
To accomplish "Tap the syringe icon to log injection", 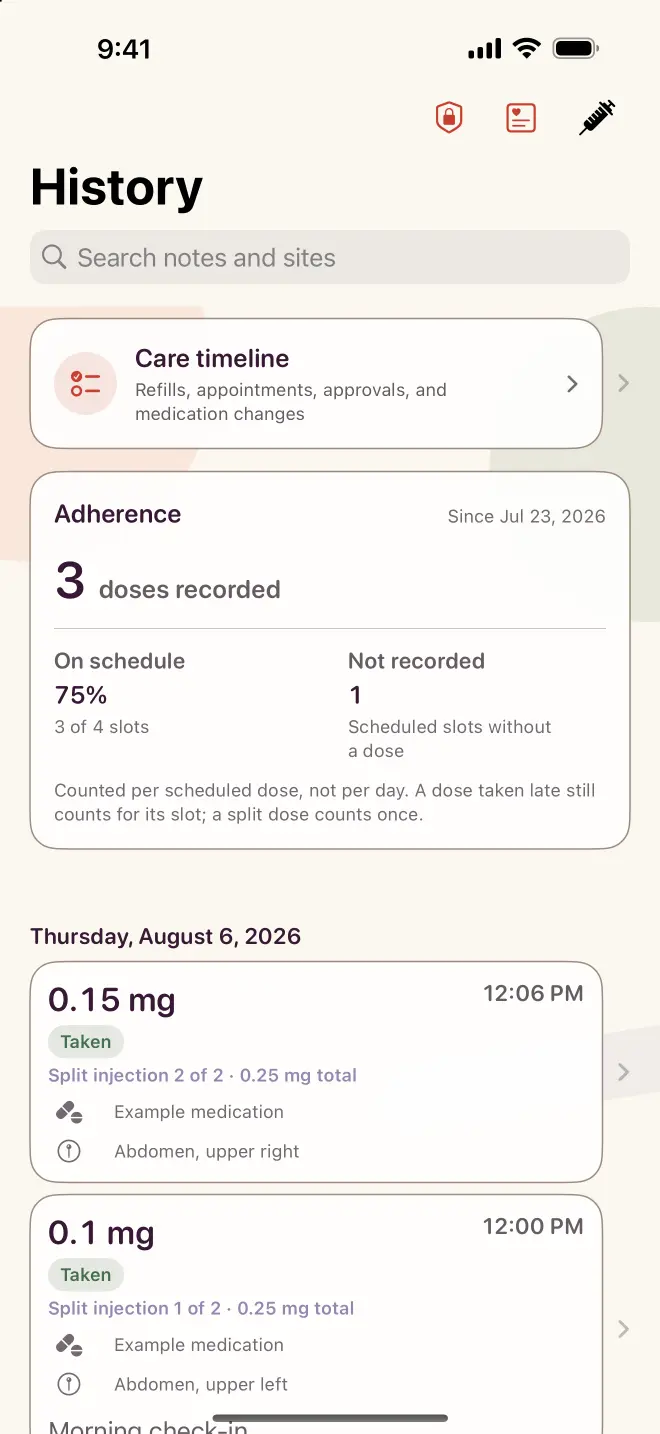I will [x=597, y=118].
